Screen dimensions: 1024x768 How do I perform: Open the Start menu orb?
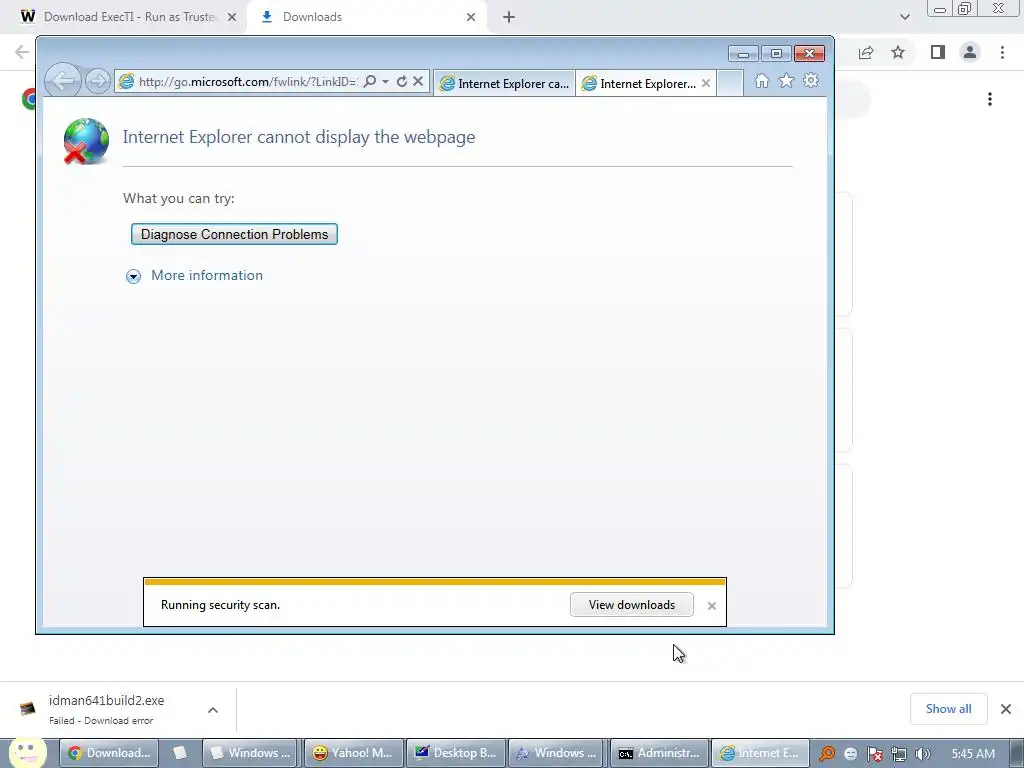(26, 753)
